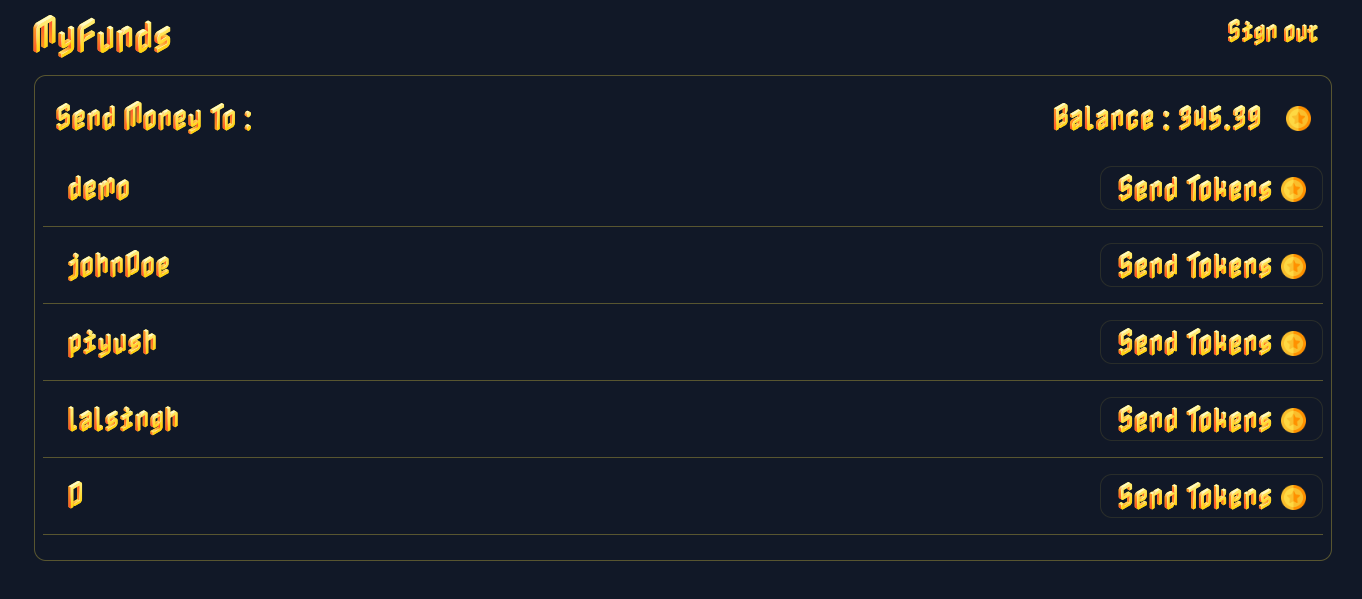The width and height of the screenshot is (1362, 599).
Task: Click the coin icon in piyush's Send Tokens button
Action: click(1293, 343)
